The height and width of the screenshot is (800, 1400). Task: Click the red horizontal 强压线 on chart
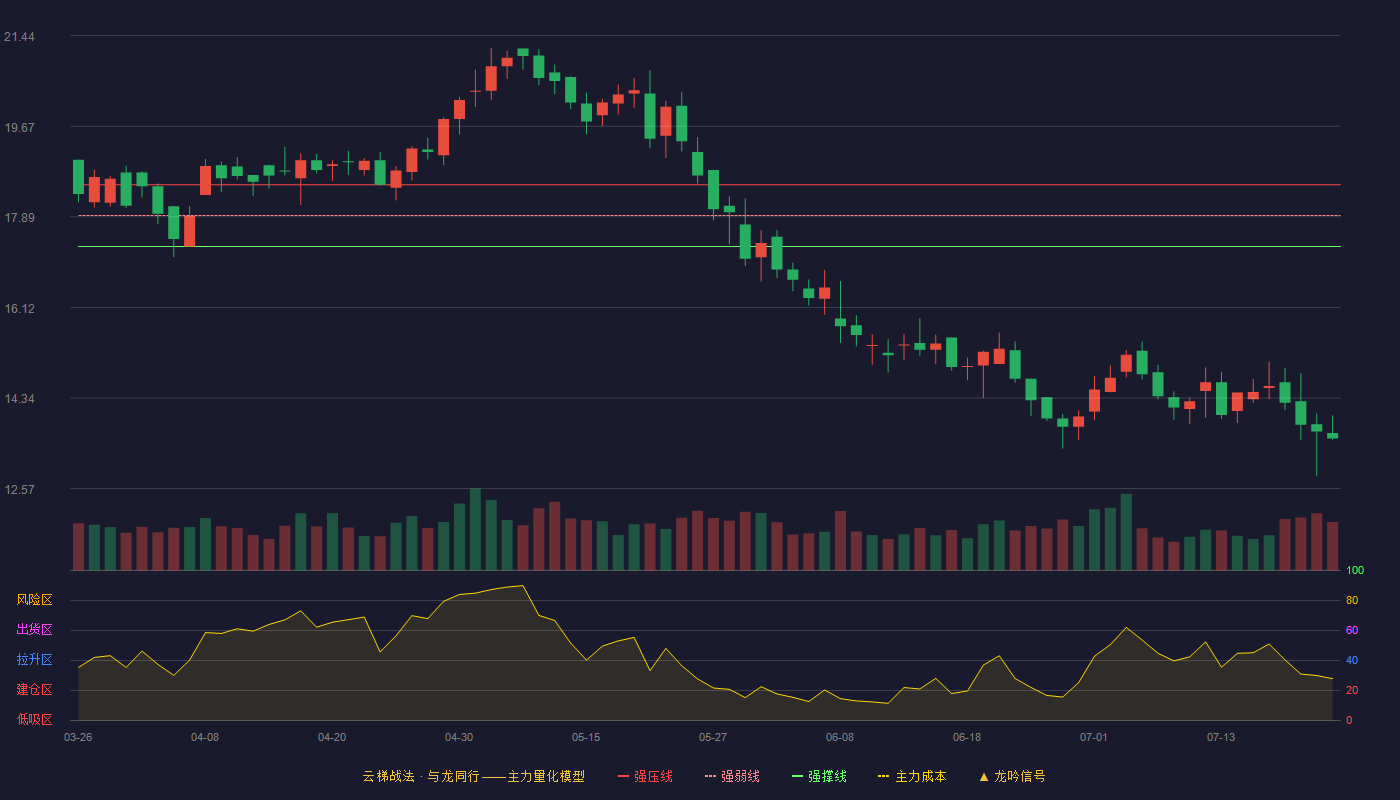coord(709,185)
